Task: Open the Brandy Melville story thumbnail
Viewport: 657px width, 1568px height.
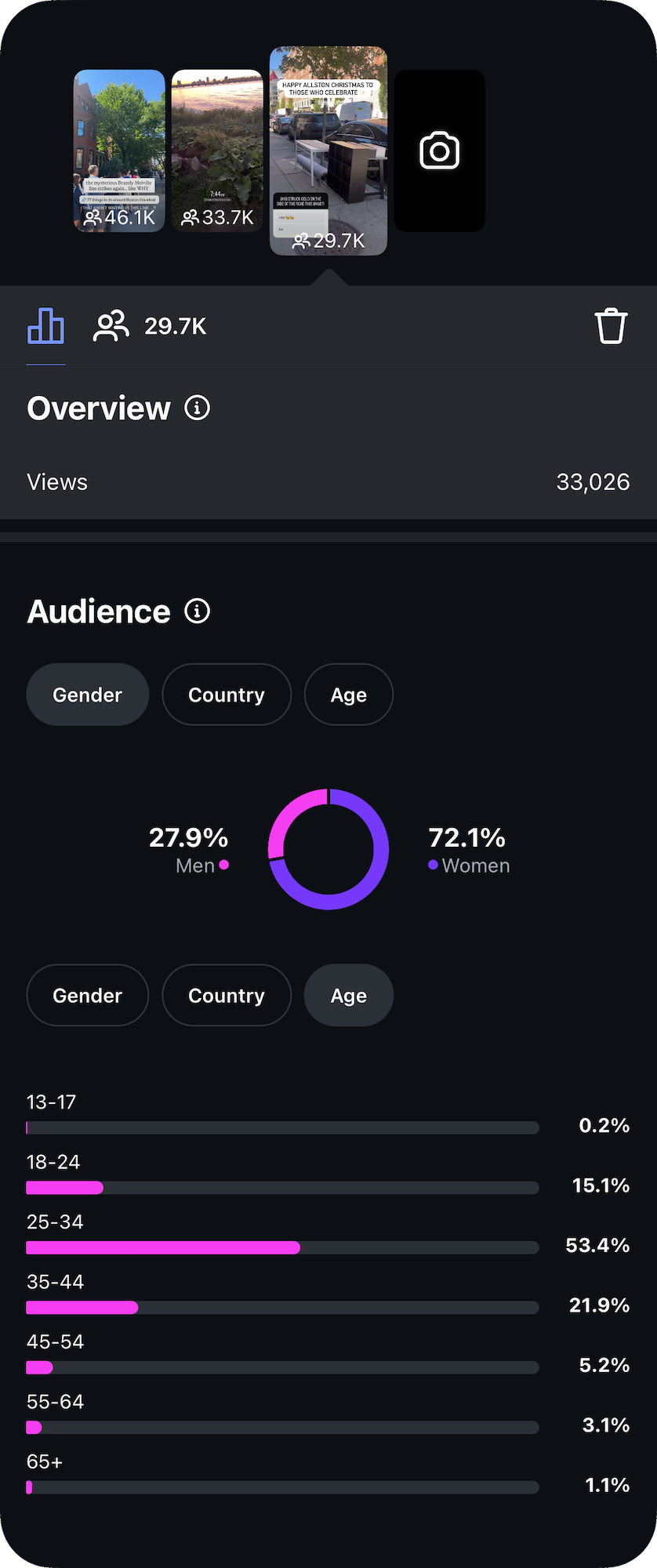Action: point(119,151)
